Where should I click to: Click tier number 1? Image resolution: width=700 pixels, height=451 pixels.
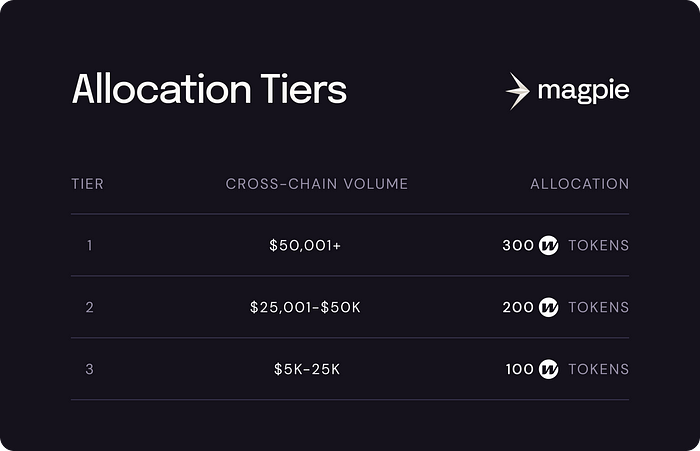tap(90, 245)
